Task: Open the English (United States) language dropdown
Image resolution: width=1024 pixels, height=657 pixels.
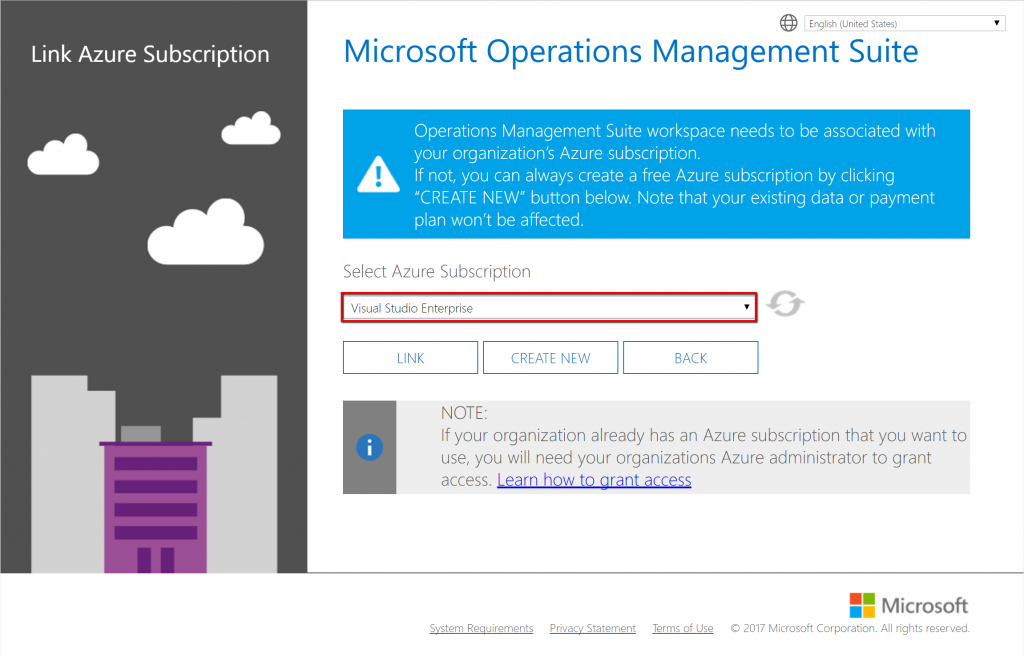Action: click(904, 24)
